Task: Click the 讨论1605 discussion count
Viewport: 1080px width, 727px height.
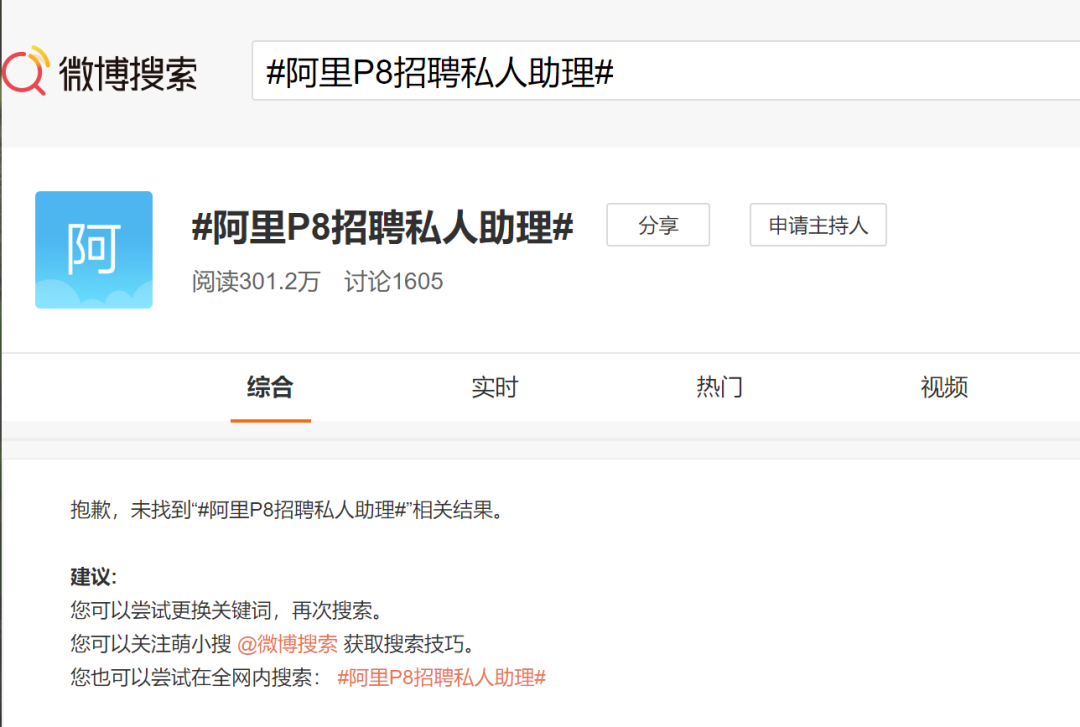Action: [x=393, y=282]
